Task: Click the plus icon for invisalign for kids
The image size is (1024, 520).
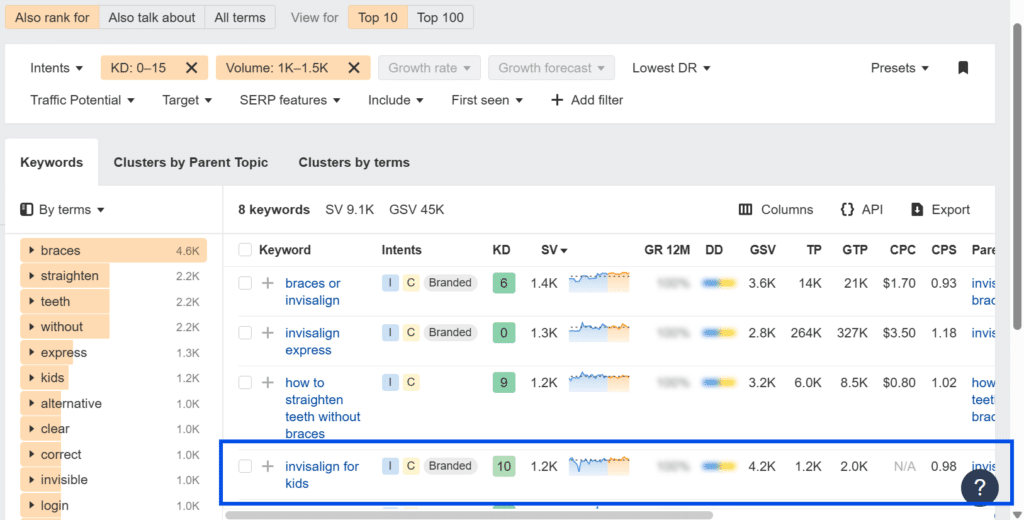Action: 268,466
